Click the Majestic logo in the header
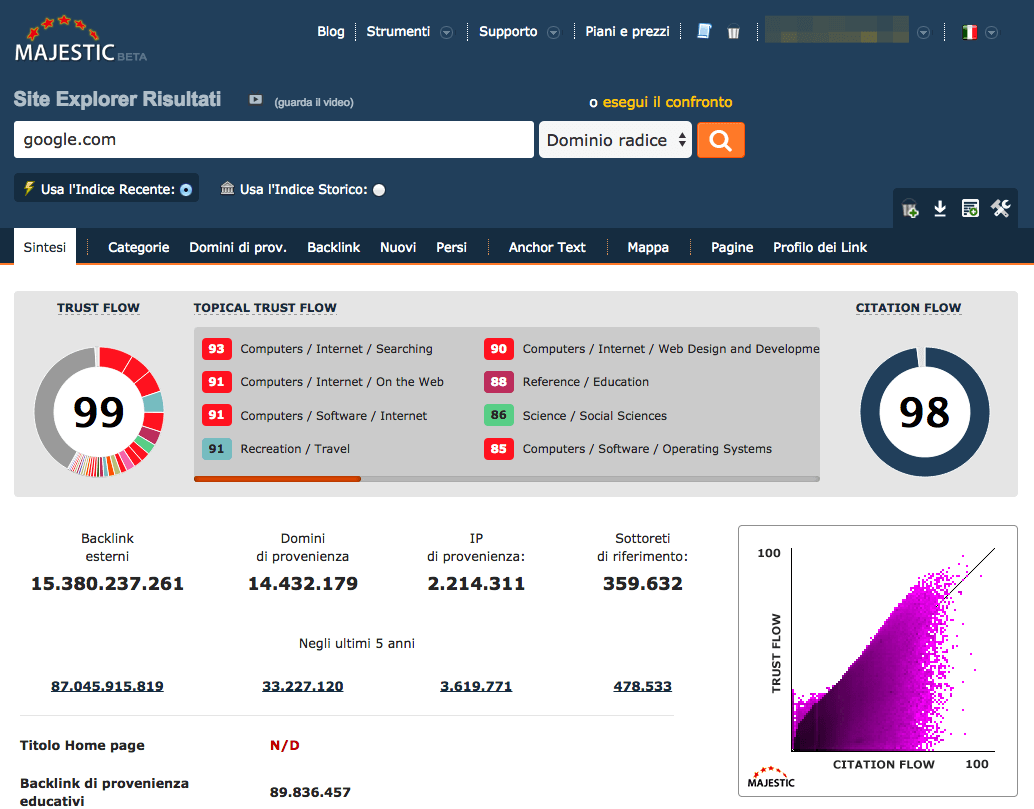 point(80,40)
